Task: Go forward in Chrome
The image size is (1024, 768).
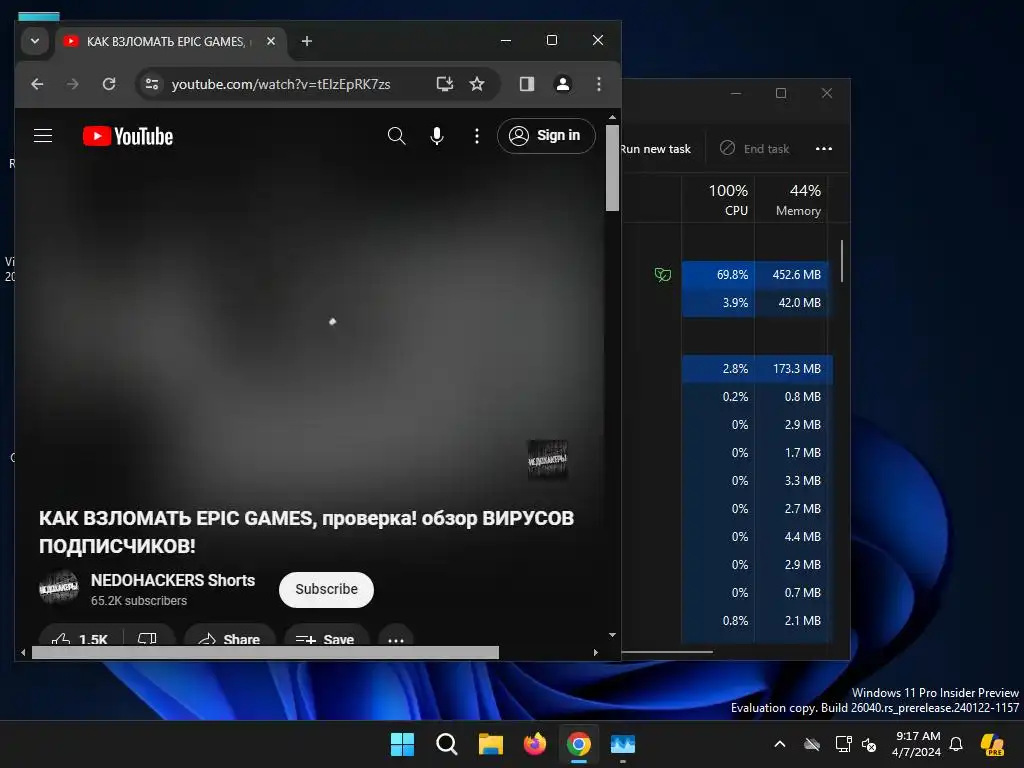Action: (x=72, y=84)
